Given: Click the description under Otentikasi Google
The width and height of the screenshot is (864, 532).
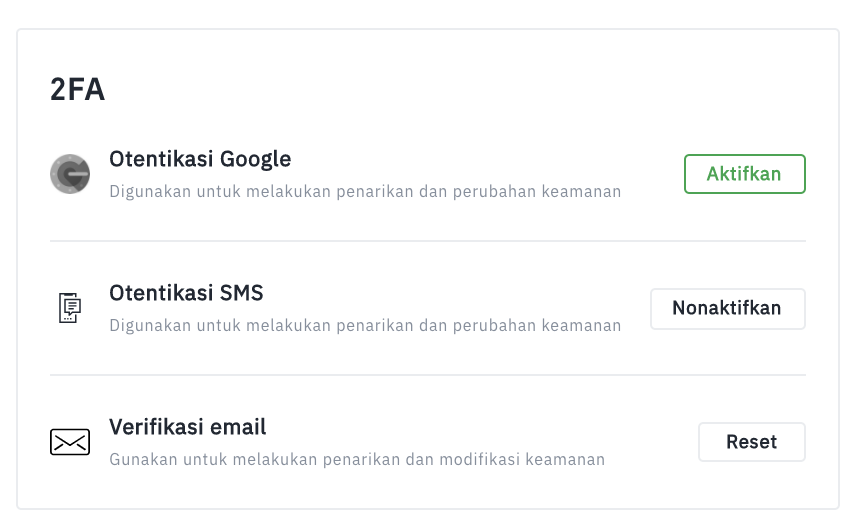Looking at the screenshot, I should pyautogui.click(x=365, y=191).
